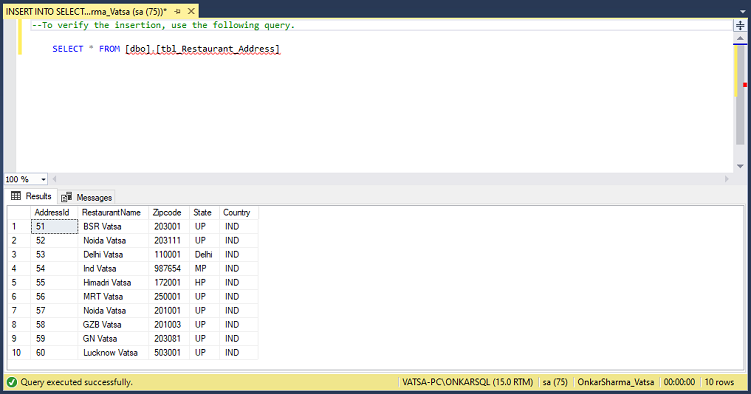Select the cell MRT Vatsa
751x394 pixels.
click(x=113, y=296)
